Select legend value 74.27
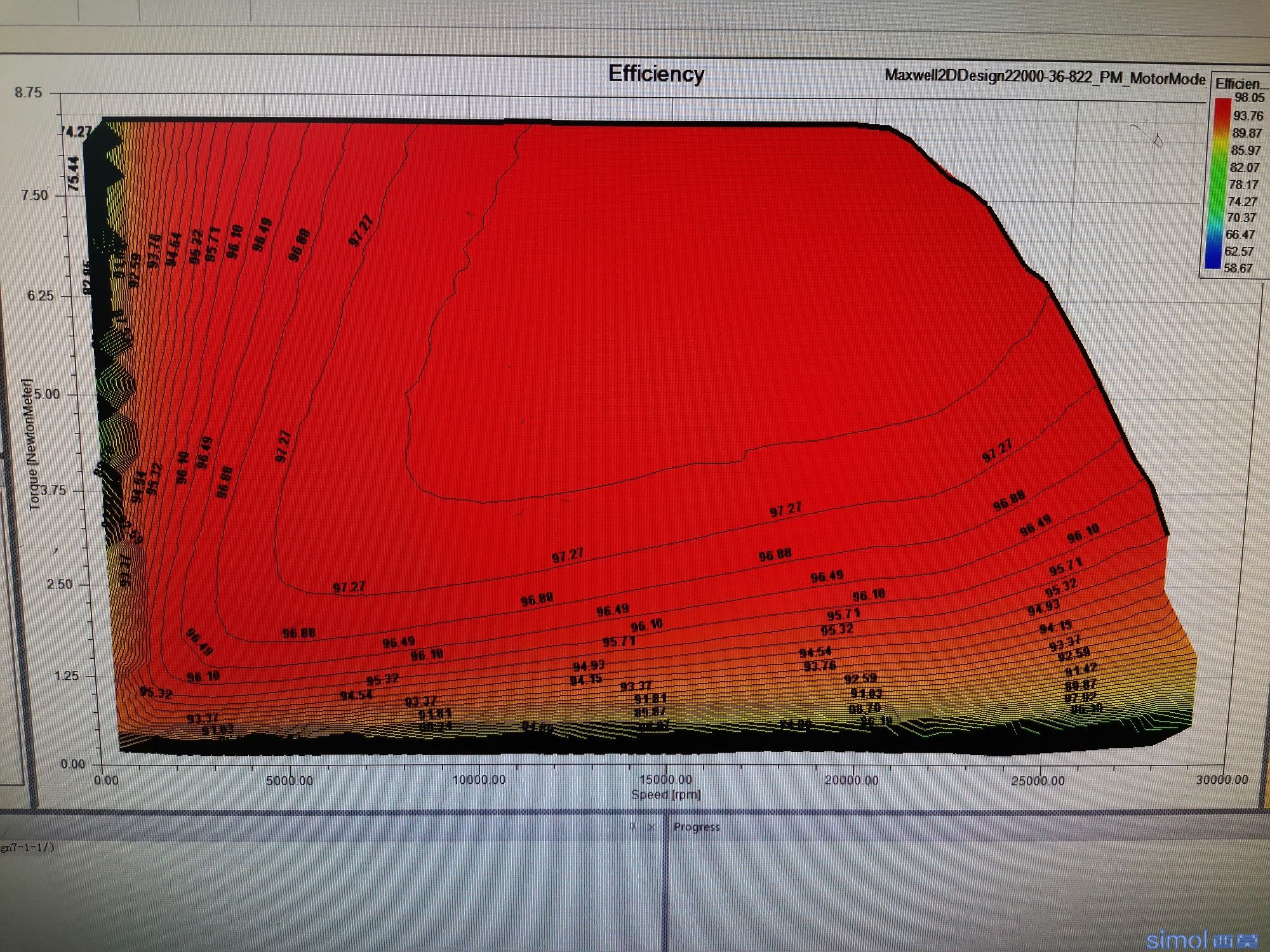The width and height of the screenshot is (1270, 952). tap(1241, 201)
